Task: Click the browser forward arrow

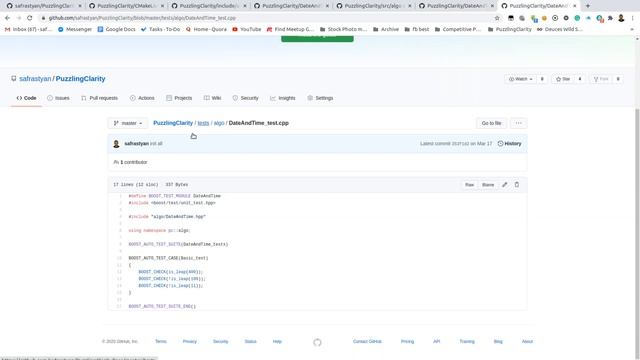Action: click(x=18, y=18)
